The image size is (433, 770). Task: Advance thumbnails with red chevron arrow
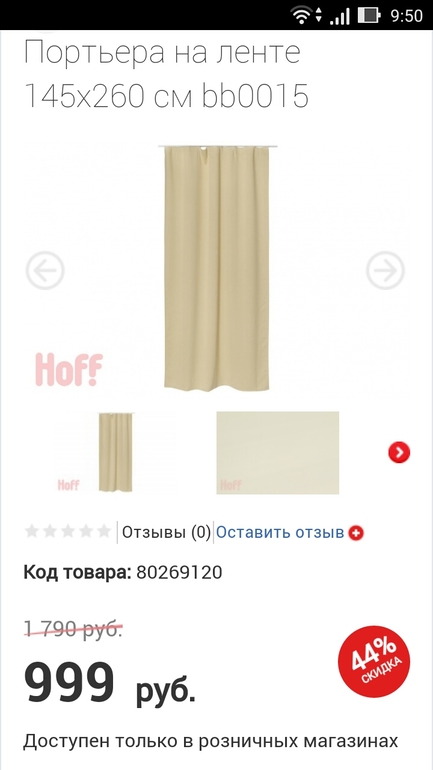pyautogui.click(x=399, y=452)
